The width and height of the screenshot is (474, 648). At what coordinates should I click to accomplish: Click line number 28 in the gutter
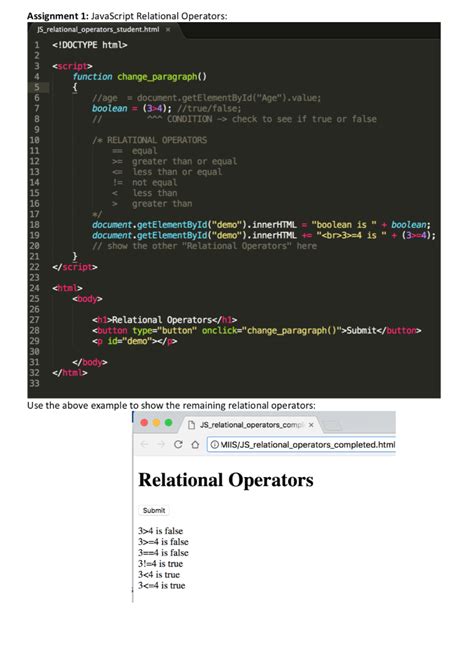coord(35,330)
